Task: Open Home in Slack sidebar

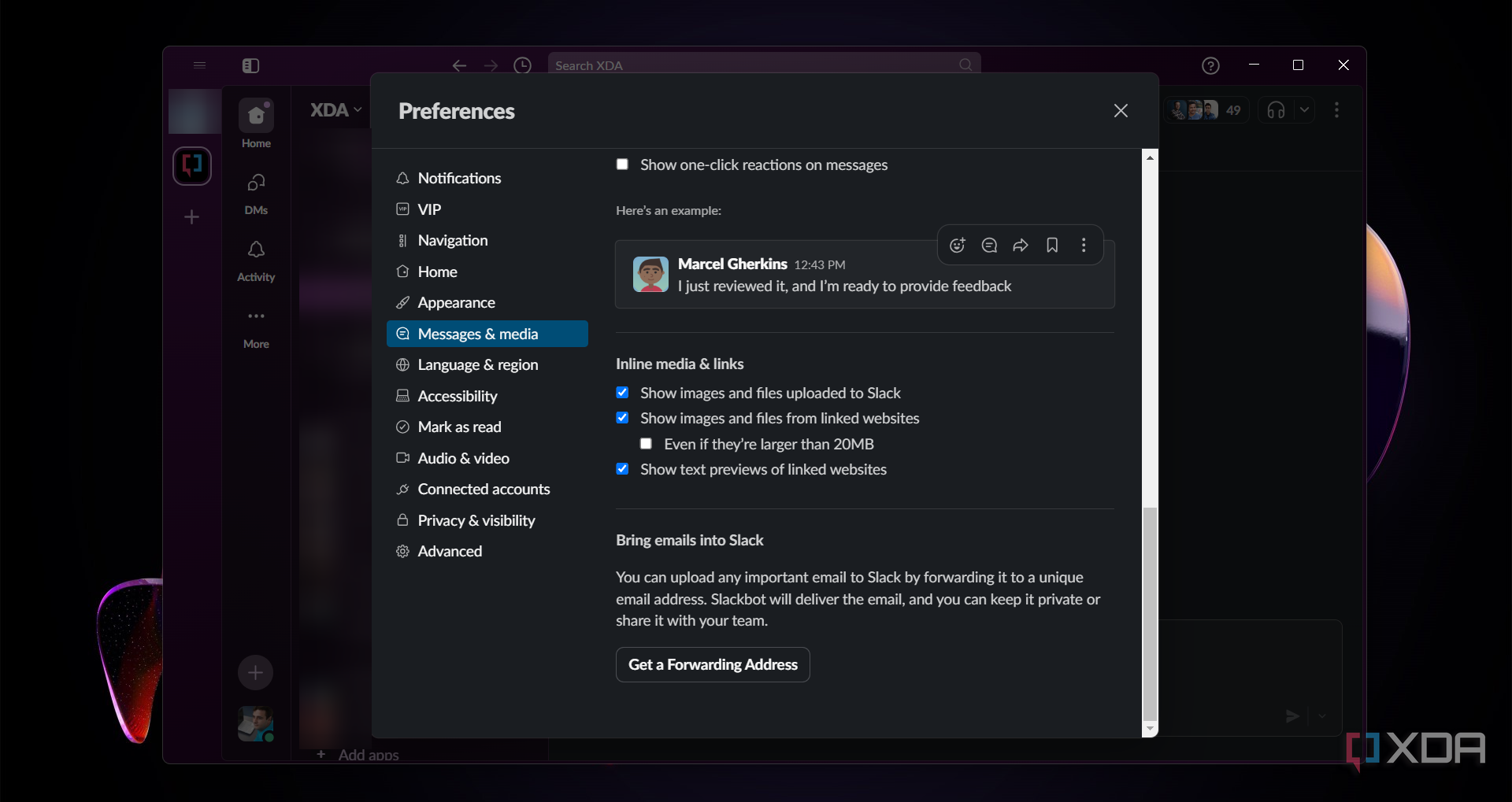Action: [256, 124]
